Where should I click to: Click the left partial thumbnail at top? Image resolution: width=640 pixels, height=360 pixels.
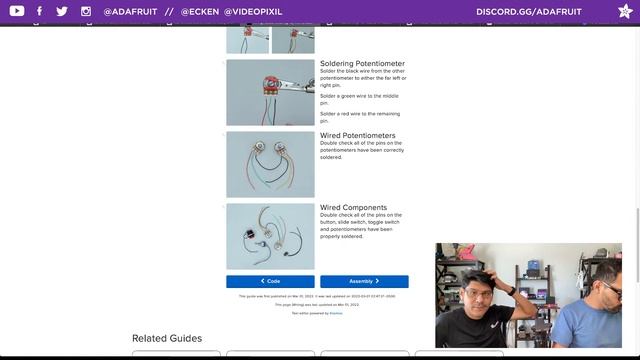pyautogui.click(x=248, y=40)
